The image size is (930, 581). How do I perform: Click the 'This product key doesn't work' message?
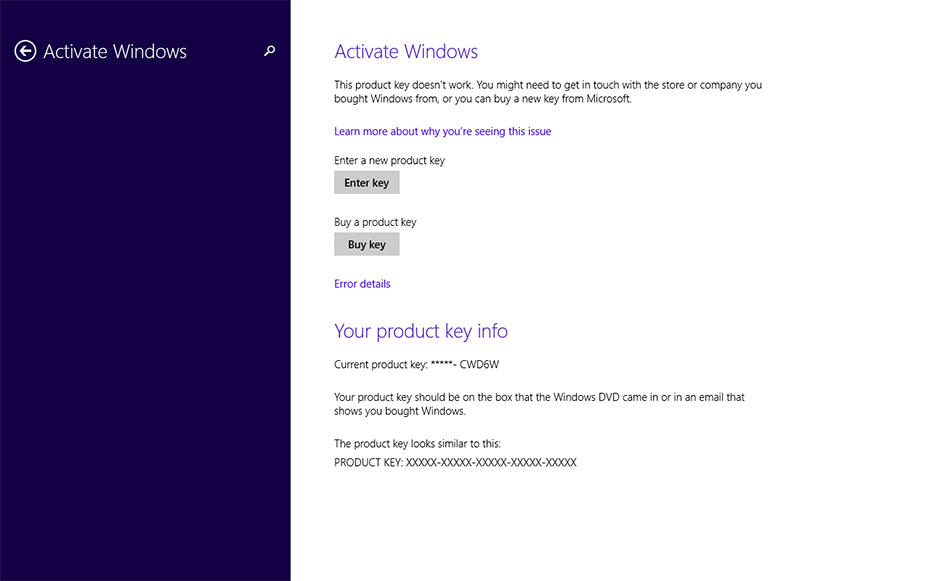547,92
